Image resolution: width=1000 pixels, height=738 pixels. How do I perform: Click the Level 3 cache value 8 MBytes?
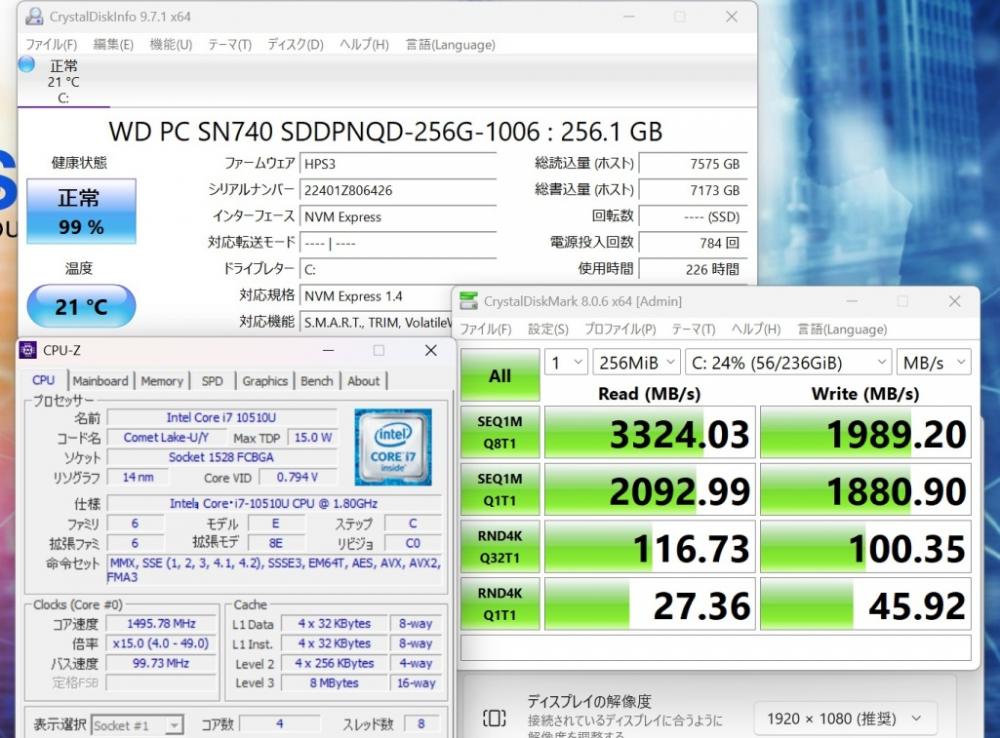pos(334,683)
